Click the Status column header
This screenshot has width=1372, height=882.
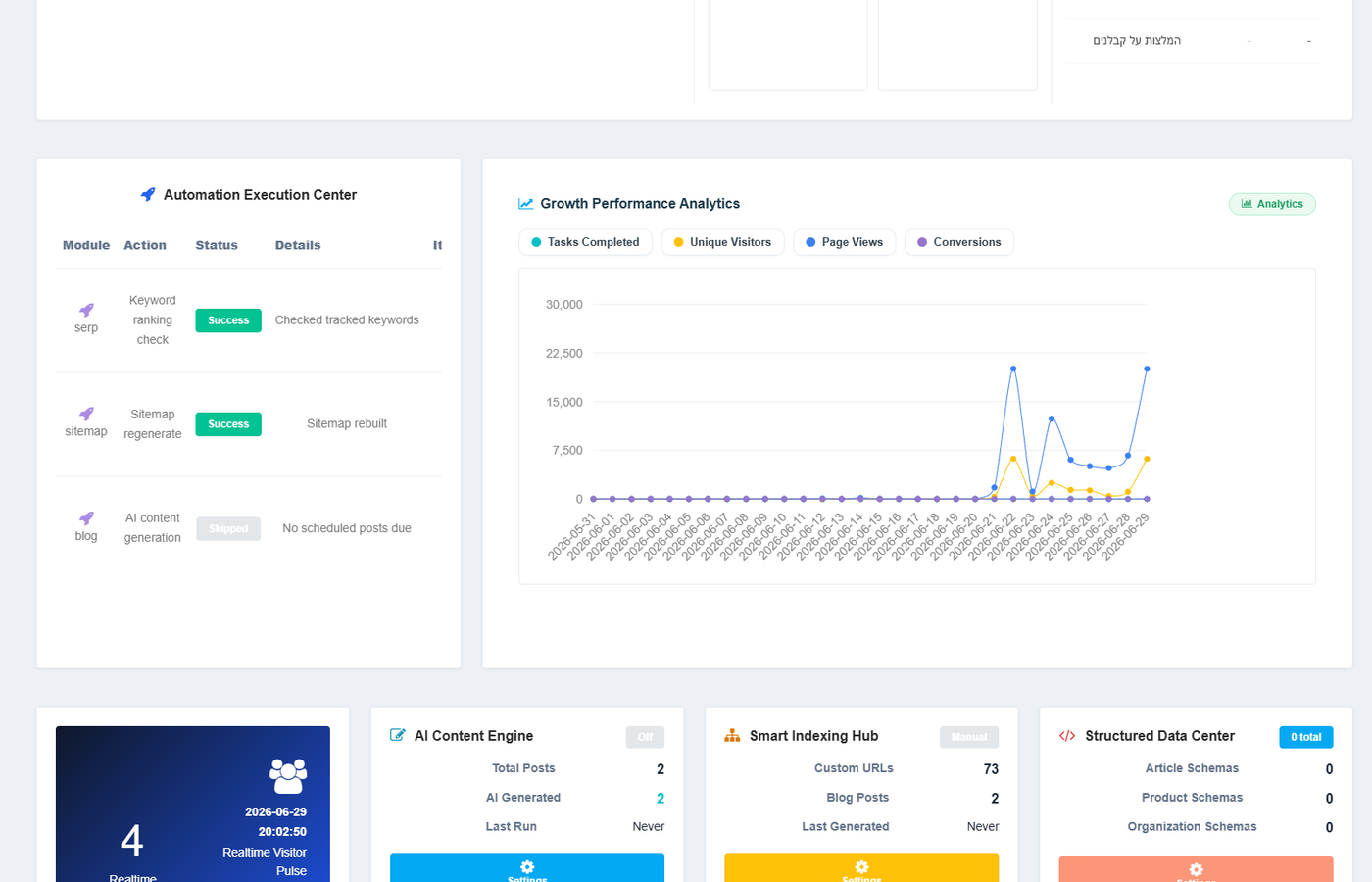click(x=217, y=245)
